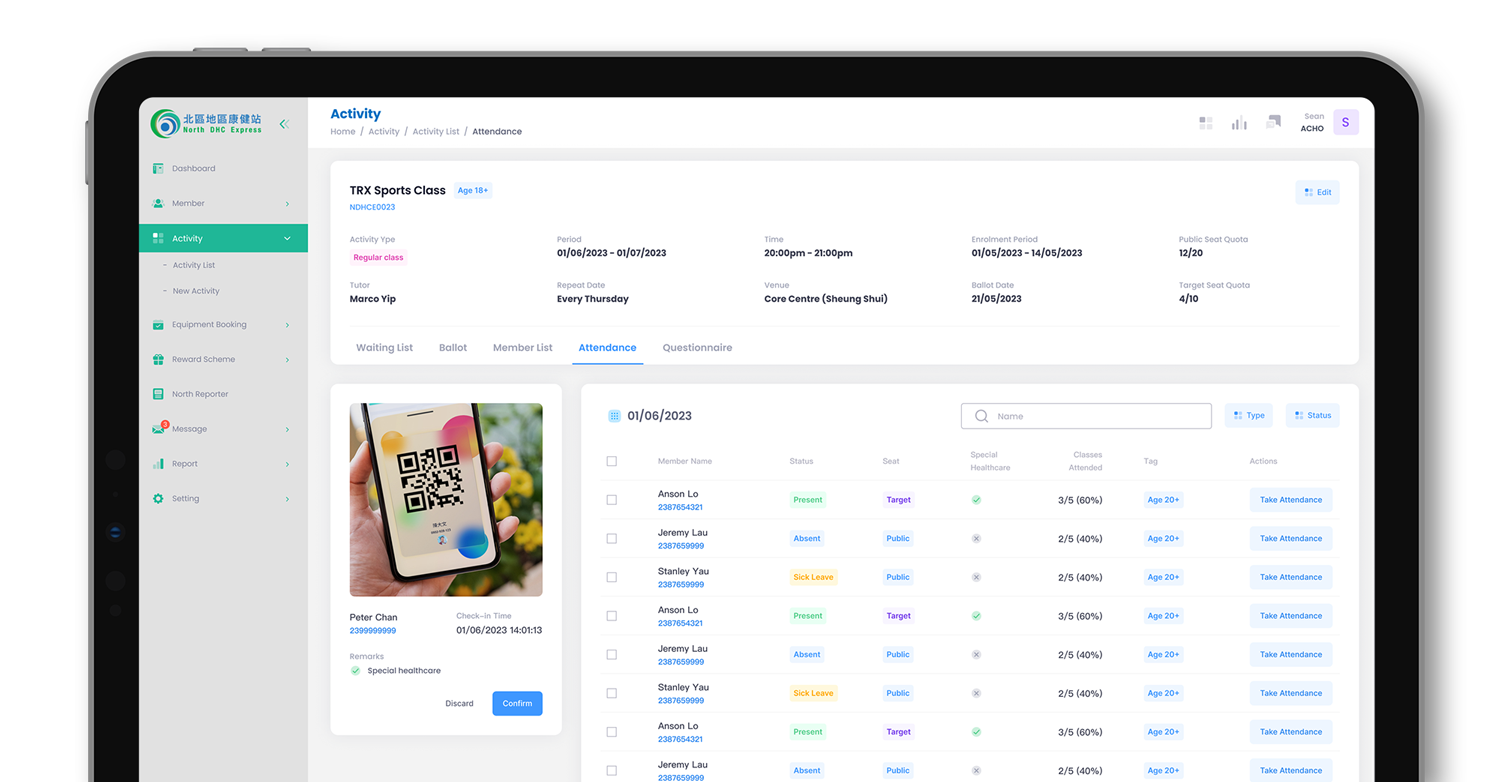Take Attendance for the first Anson Lo
This screenshot has height=782, width=1500.
pyautogui.click(x=1290, y=500)
